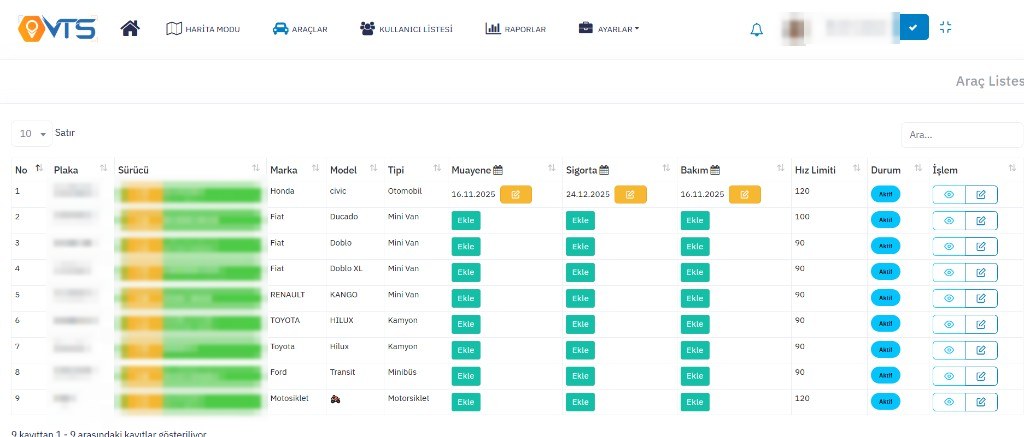Add Muayene for the Motosiklet row
The image size is (1024, 437).
pyautogui.click(x=466, y=402)
